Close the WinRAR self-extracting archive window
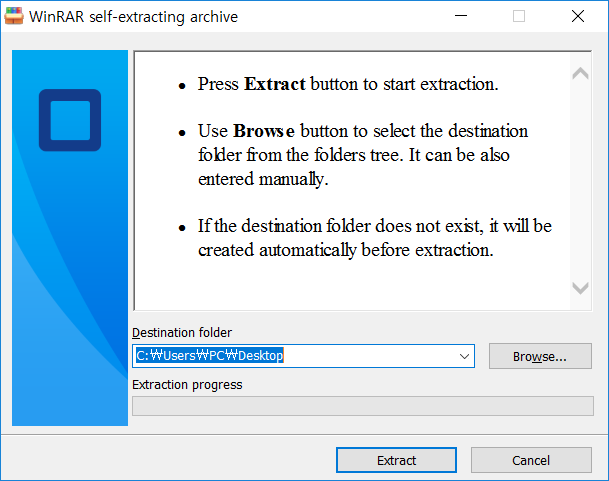The image size is (609, 481). 578,16
